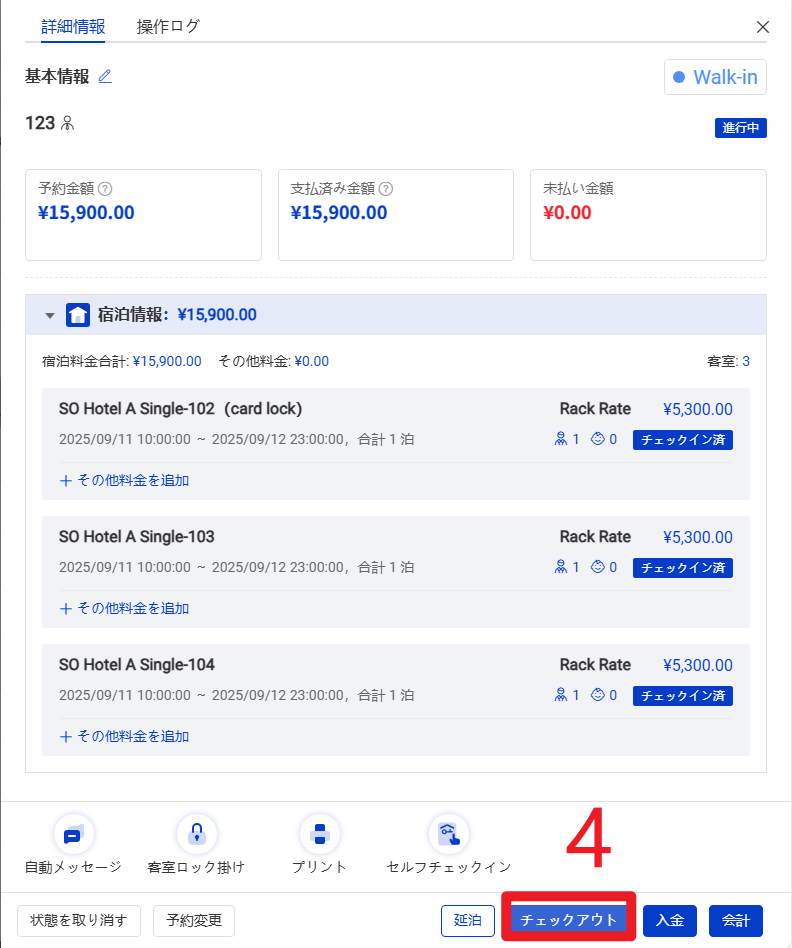This screenshot has width=792, height=948.
Task: Switch to the 操作ログ tab
Action: point(168,27)
